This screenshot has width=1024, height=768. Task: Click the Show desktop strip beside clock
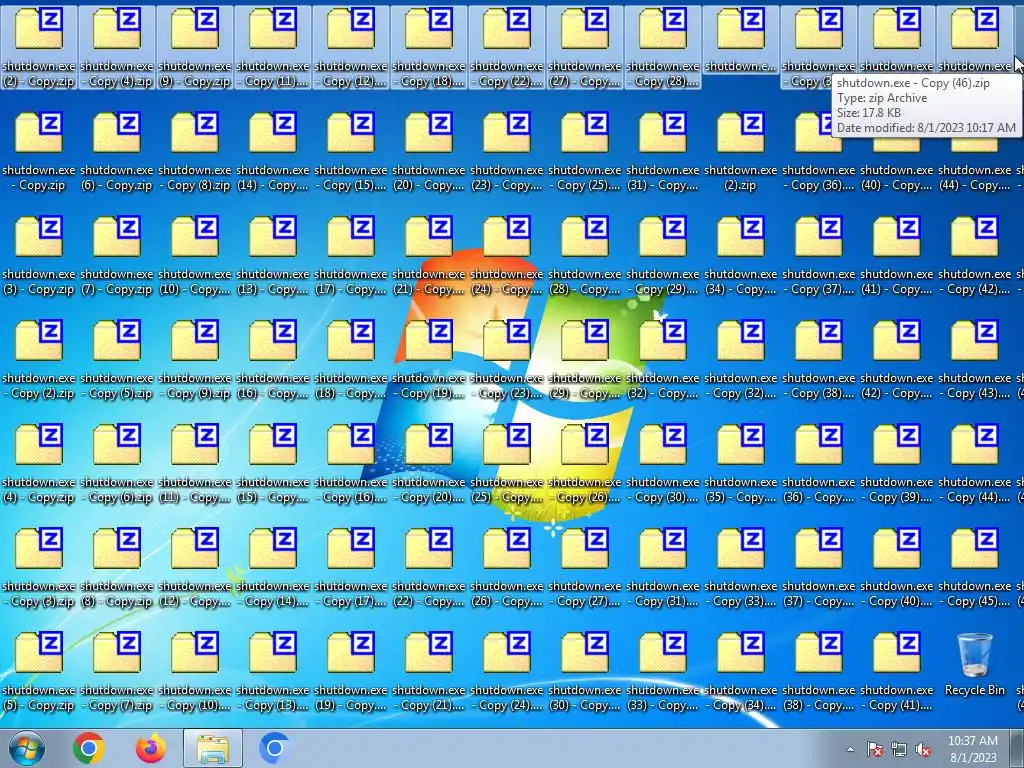1017,748
